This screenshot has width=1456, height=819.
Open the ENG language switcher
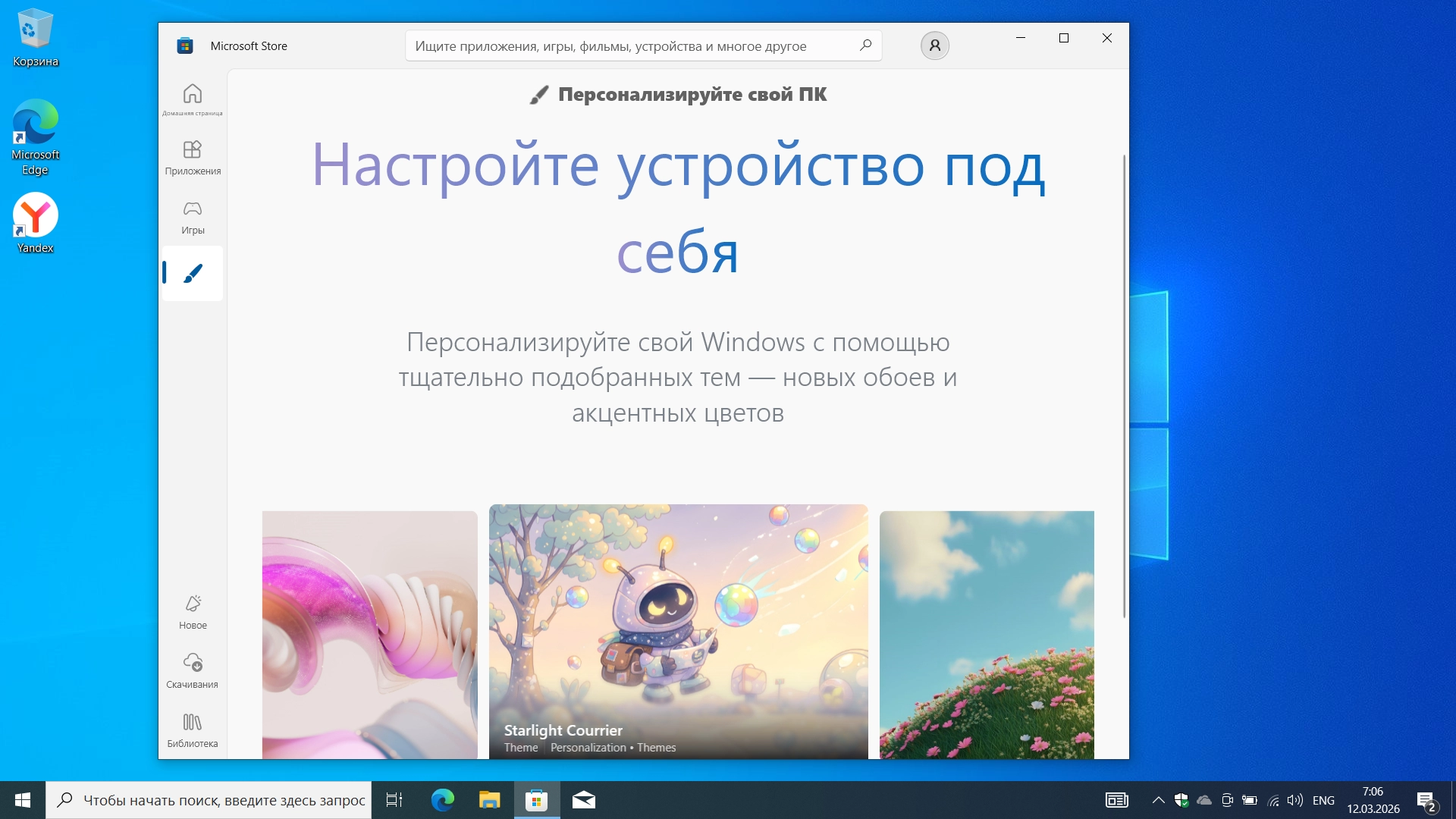click(1323, 800)
